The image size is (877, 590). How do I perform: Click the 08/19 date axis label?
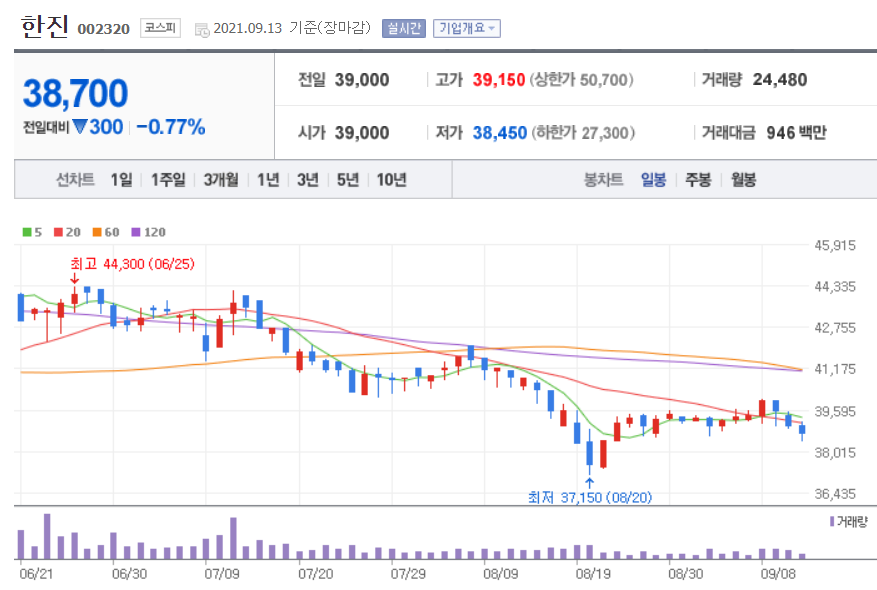593,574
